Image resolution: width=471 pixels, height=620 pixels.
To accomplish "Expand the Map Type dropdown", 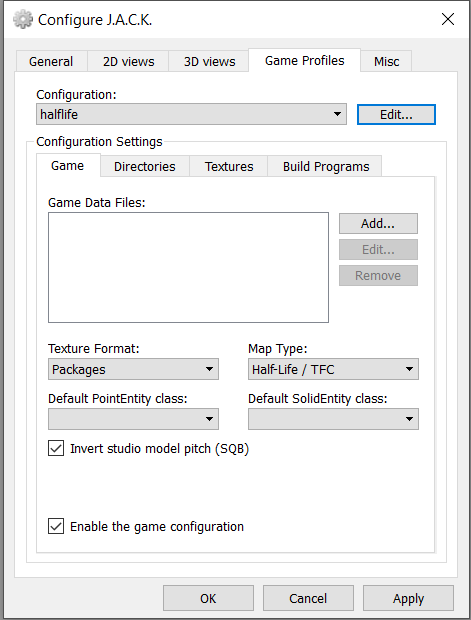I will point(333,369).
